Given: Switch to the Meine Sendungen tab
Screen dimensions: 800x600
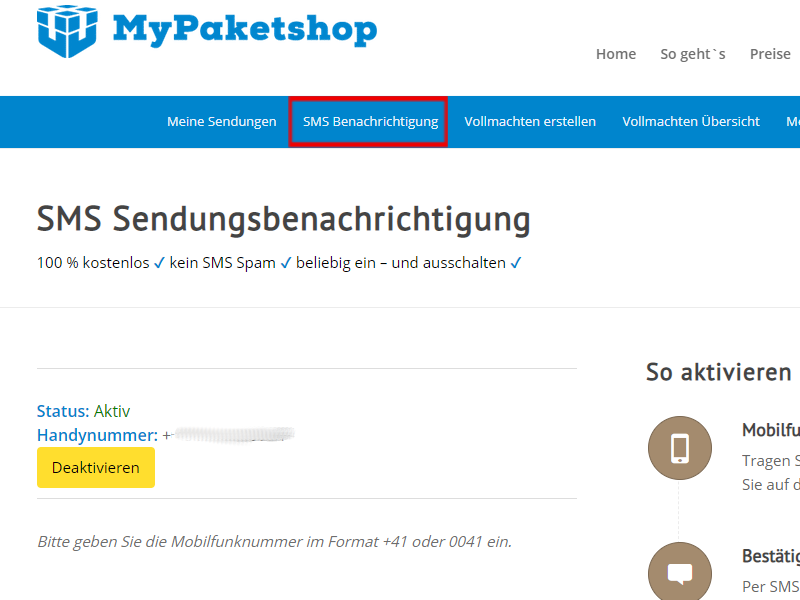Looking at the screenshot, I should point(221,122).
